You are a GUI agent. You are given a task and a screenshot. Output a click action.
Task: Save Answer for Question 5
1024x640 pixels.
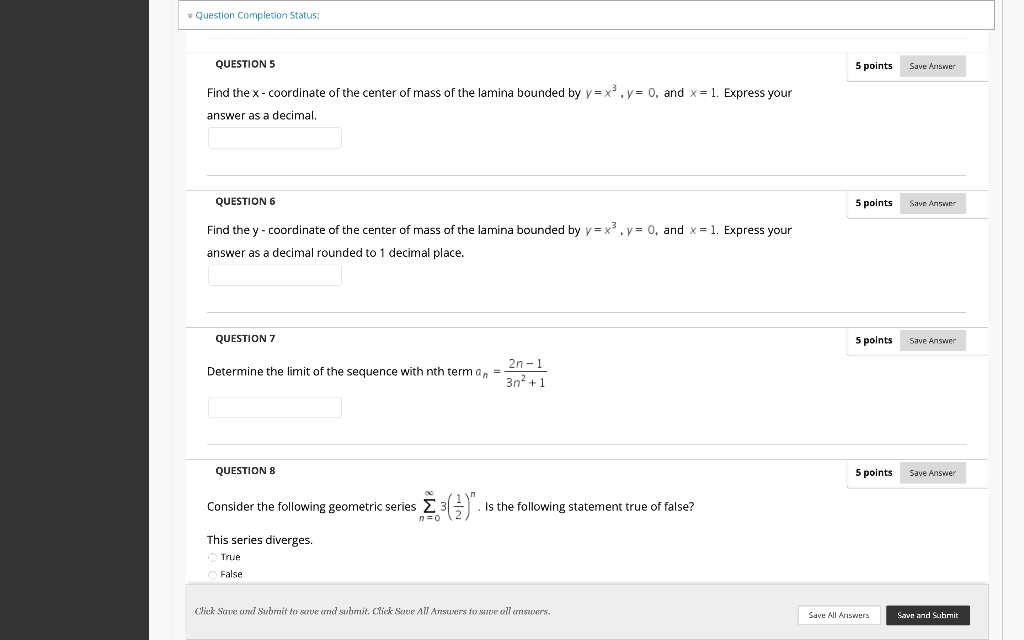932,65
